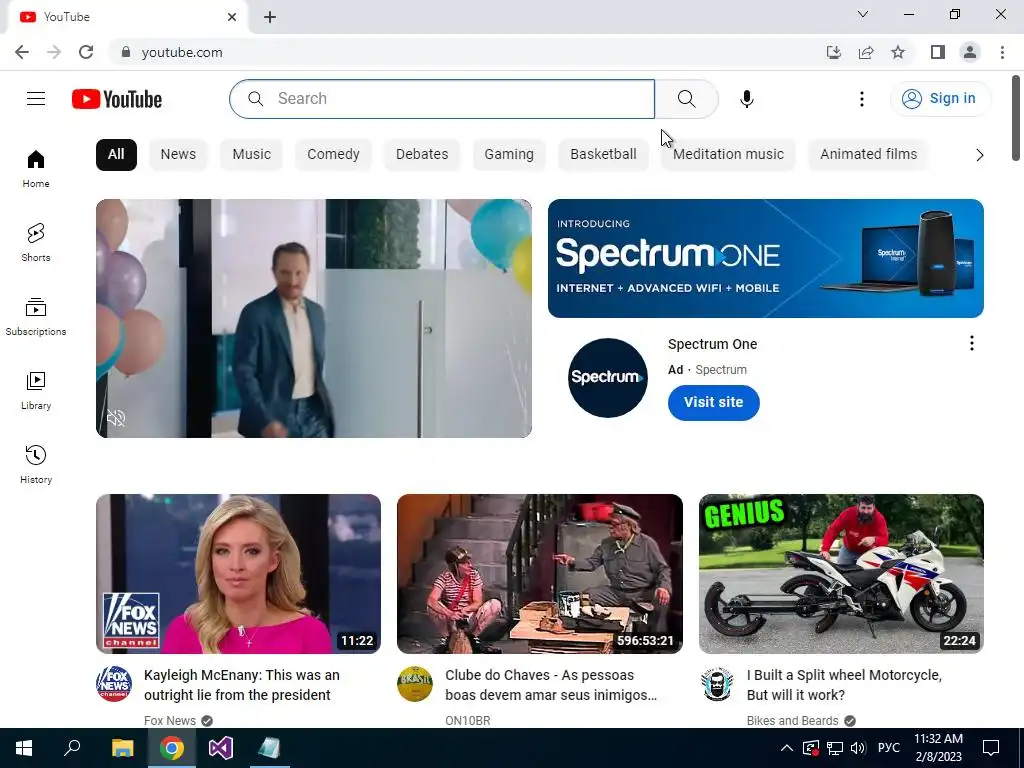This screenshot has width=1024, height=768.
Task: Click Bikes and Beards channel name
Action: click(792, 720)
